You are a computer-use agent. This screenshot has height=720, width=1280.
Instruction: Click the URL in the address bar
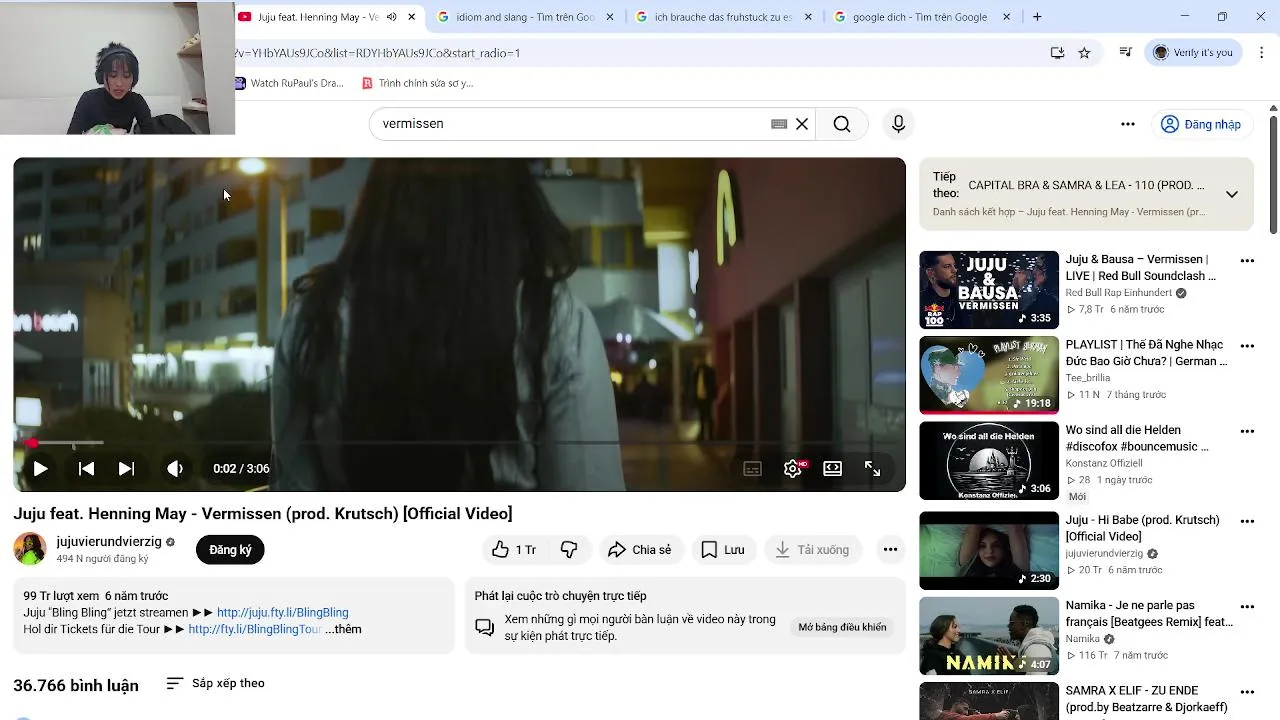378,53
